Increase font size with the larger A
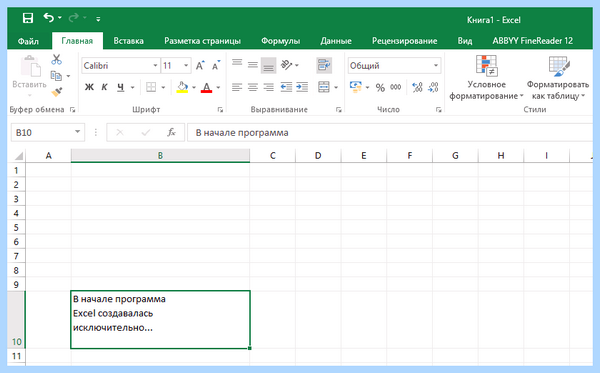The height and width of the screenshot is (373, 600). point(200,65)
